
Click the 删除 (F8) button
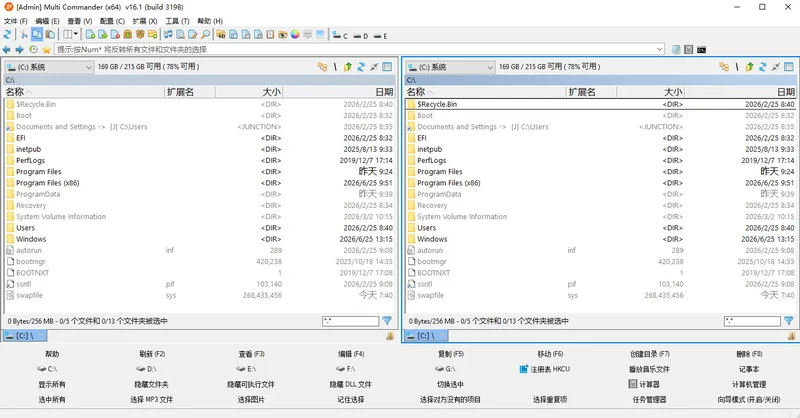coord(749,354)
